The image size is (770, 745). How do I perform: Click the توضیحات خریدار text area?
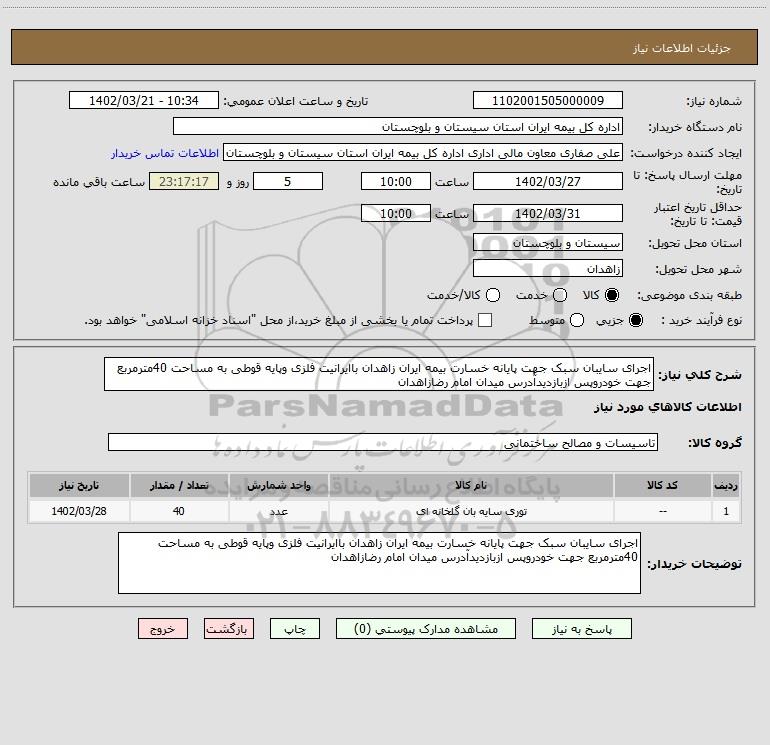(380, 563)
